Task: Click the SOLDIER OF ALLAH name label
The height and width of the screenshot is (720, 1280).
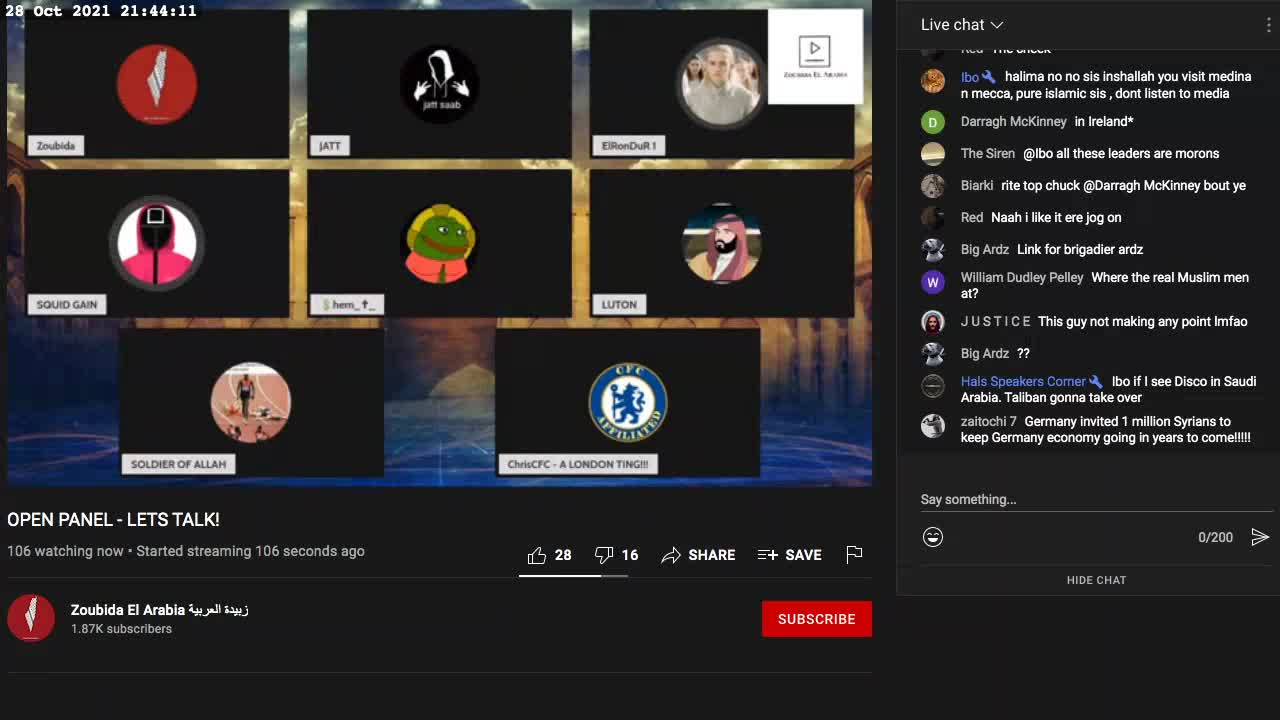Action: [x=178, y=464]
